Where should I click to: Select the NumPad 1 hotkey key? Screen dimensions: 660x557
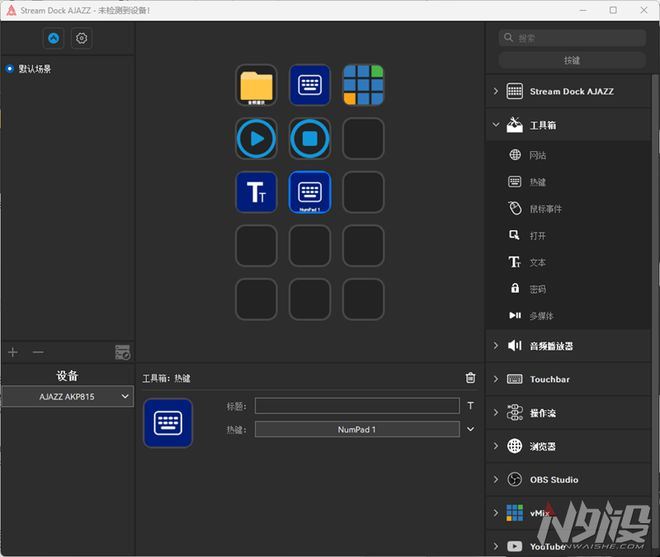coord(310,192)
